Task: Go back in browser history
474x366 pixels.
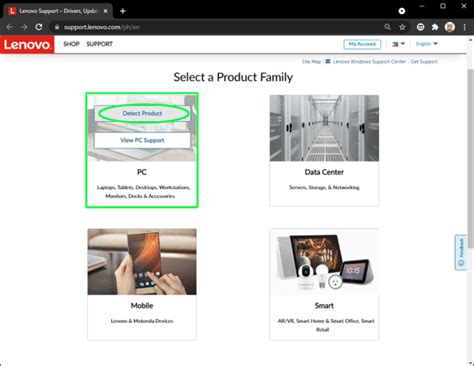Action: [9, 27]
